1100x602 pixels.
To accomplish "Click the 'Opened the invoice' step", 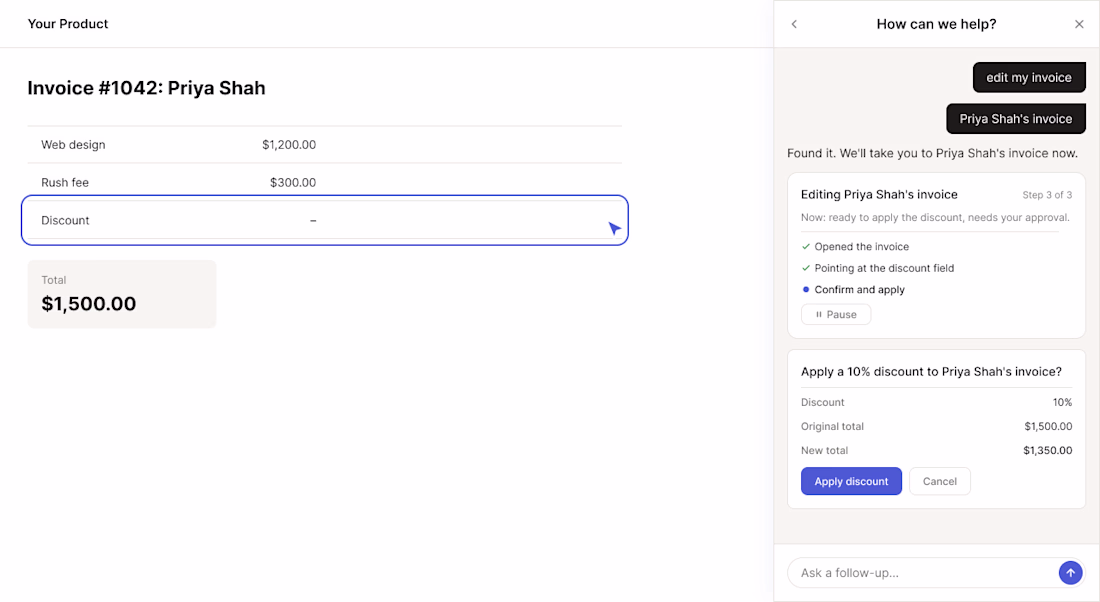I will click(861, 246).
